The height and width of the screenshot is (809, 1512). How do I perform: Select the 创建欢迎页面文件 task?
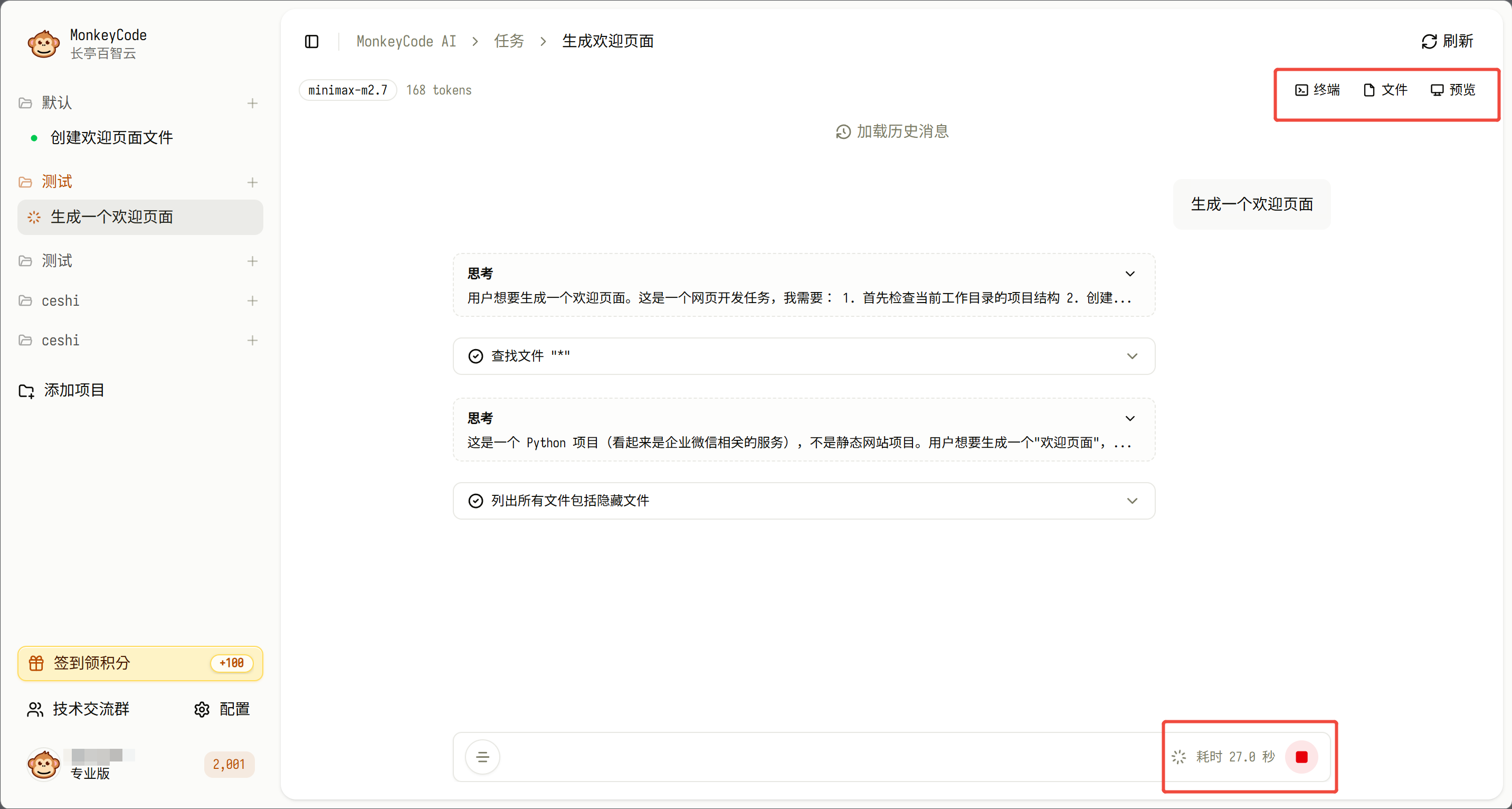pos(111,137)
